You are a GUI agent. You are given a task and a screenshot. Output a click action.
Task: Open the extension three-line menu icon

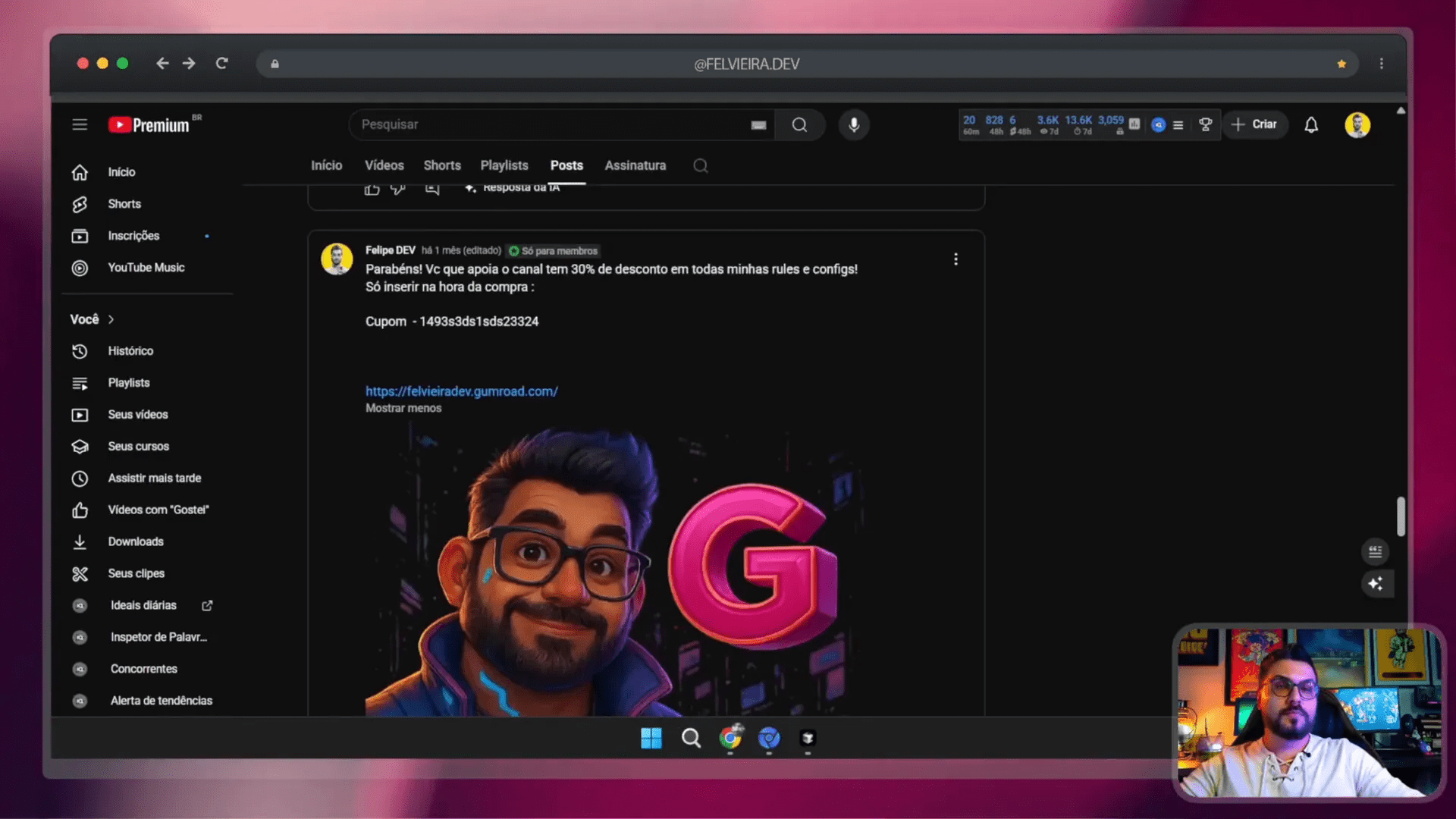(x=1178, y=125)
